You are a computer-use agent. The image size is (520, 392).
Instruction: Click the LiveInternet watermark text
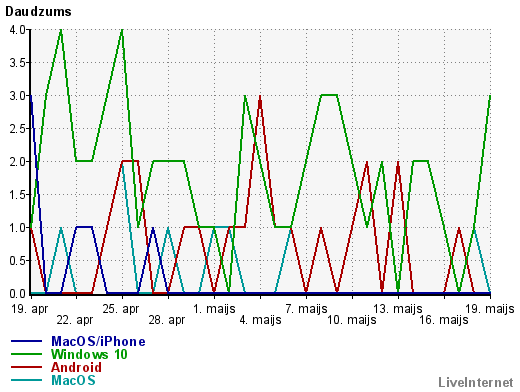(476, 382)
